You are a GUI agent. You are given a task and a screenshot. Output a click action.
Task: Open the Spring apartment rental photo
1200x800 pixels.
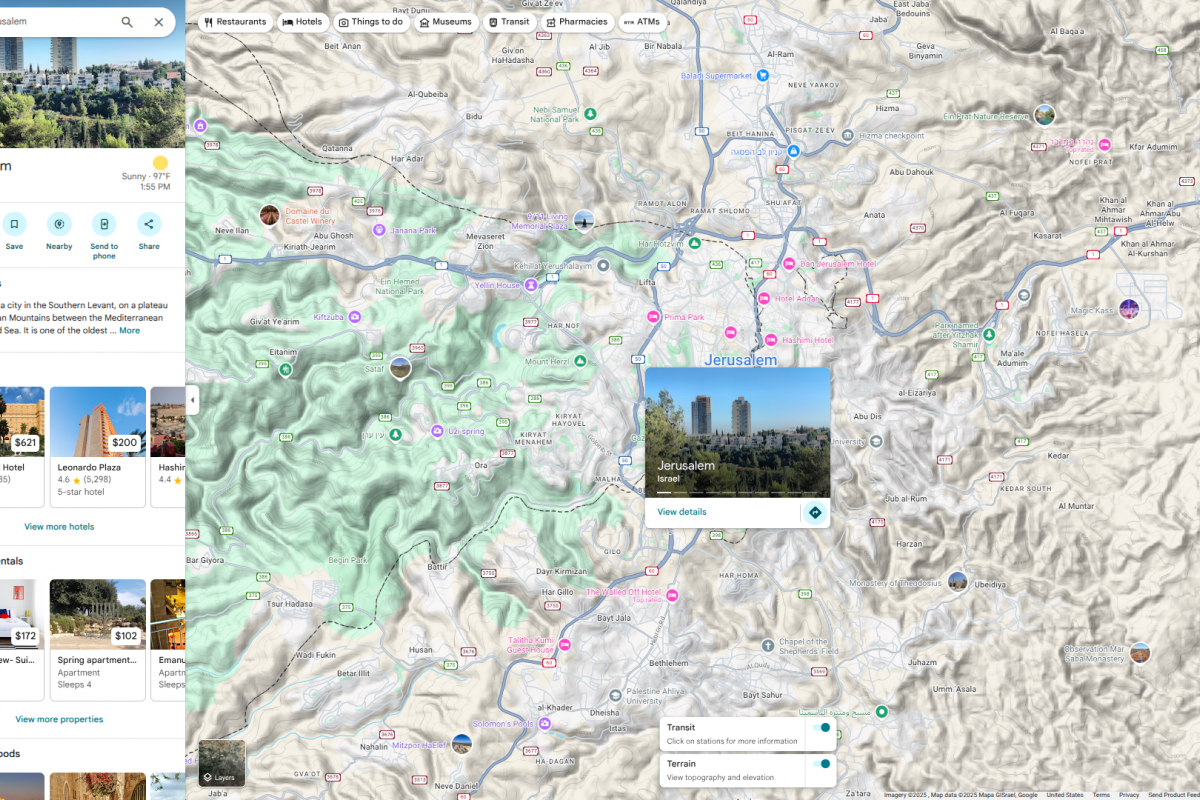pyautogui.click(x=98, y=614)
